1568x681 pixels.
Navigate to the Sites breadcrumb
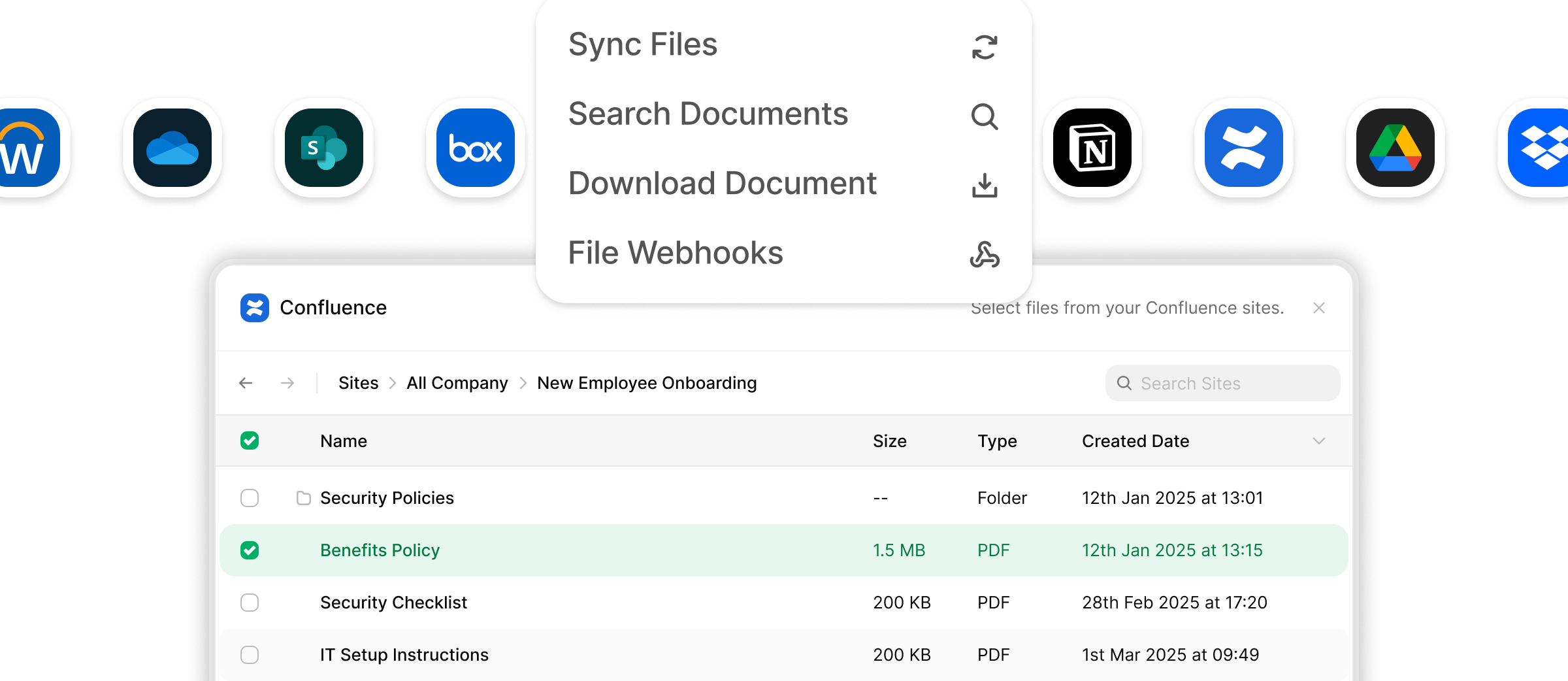pyautogui.click(x=358, y=383)
